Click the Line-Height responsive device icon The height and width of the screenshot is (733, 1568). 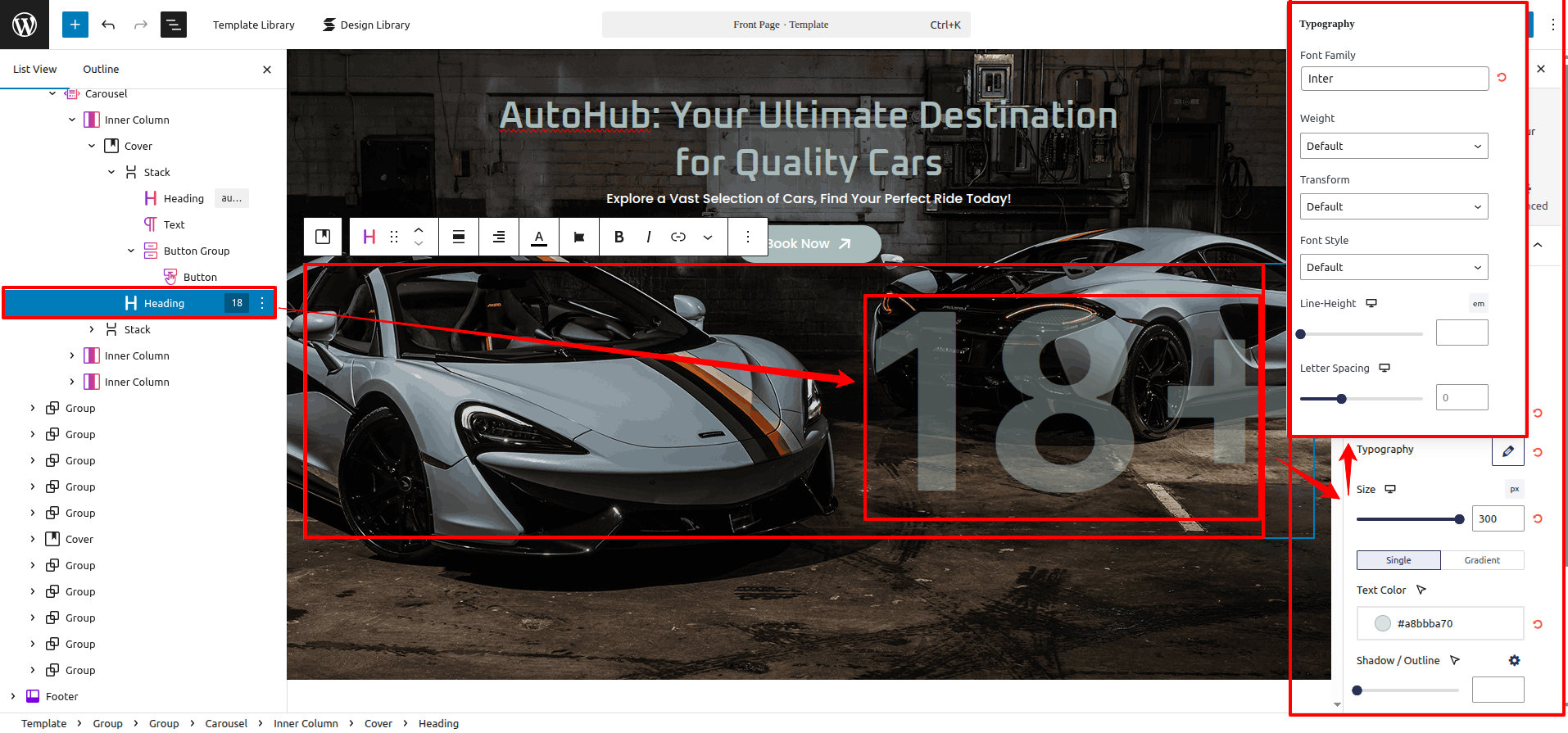click(x=1371, y=303)
